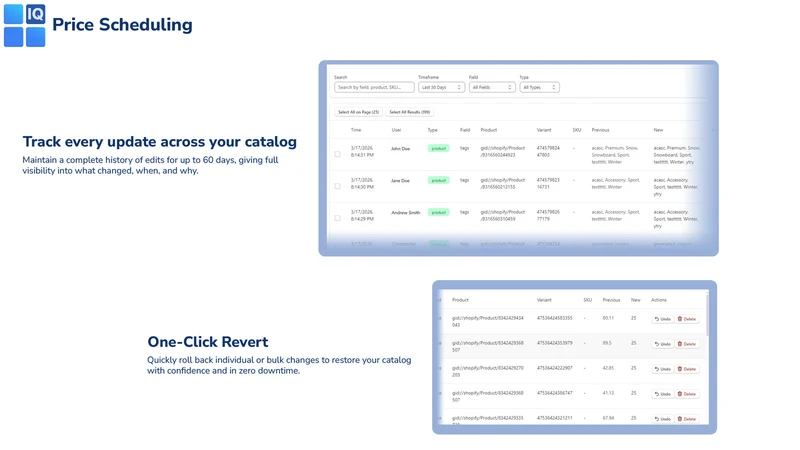
Task: Click the Track every update heading
Action: click(x=160, y=141)
